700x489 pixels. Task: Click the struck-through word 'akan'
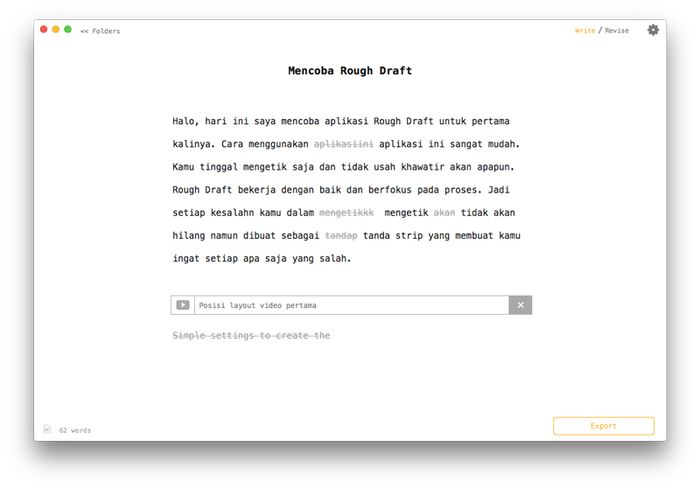tap(444, 213)
